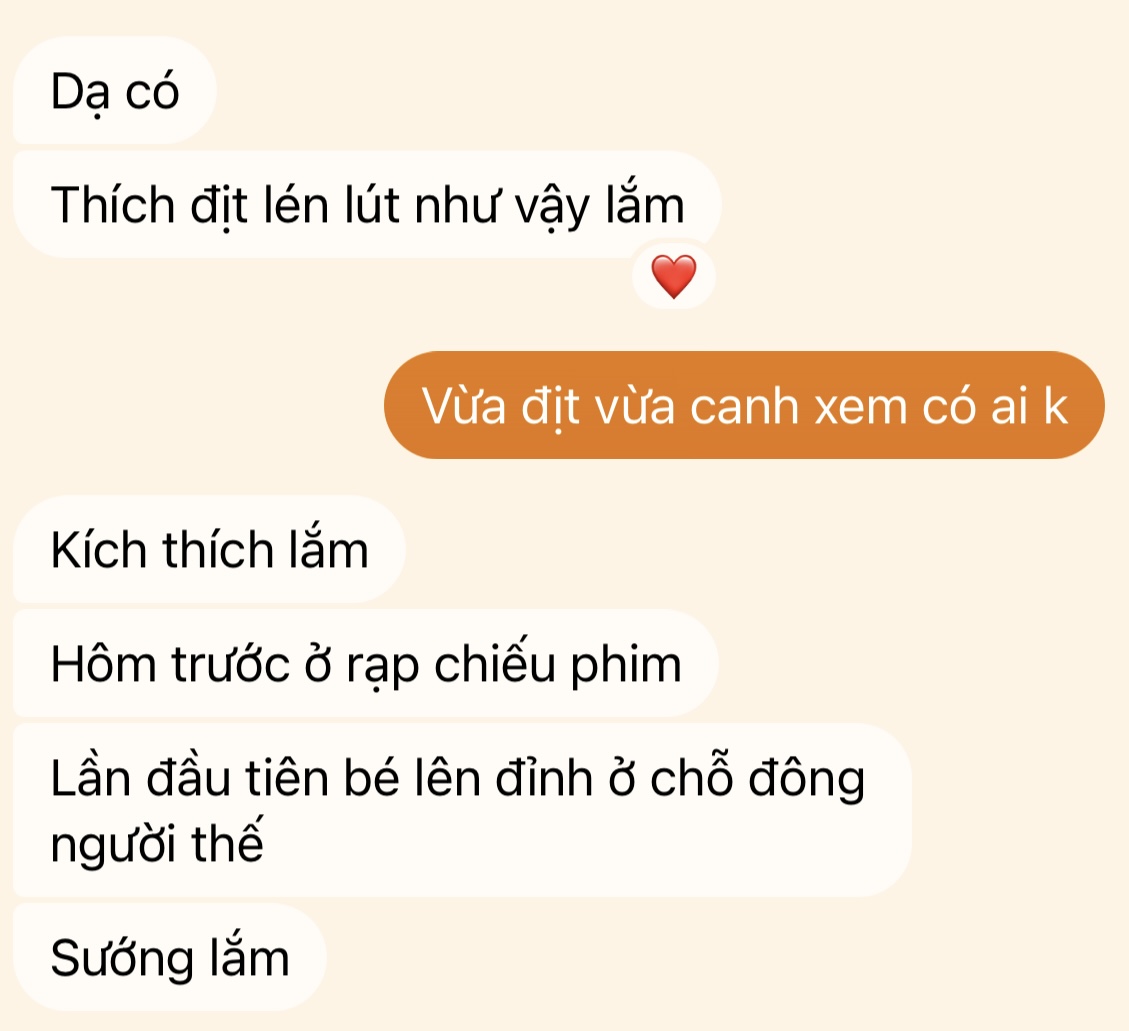Click the word "Hôm" in the cinema message
Viewport: 1129px width, 1031px height.
tap(103, 664)
